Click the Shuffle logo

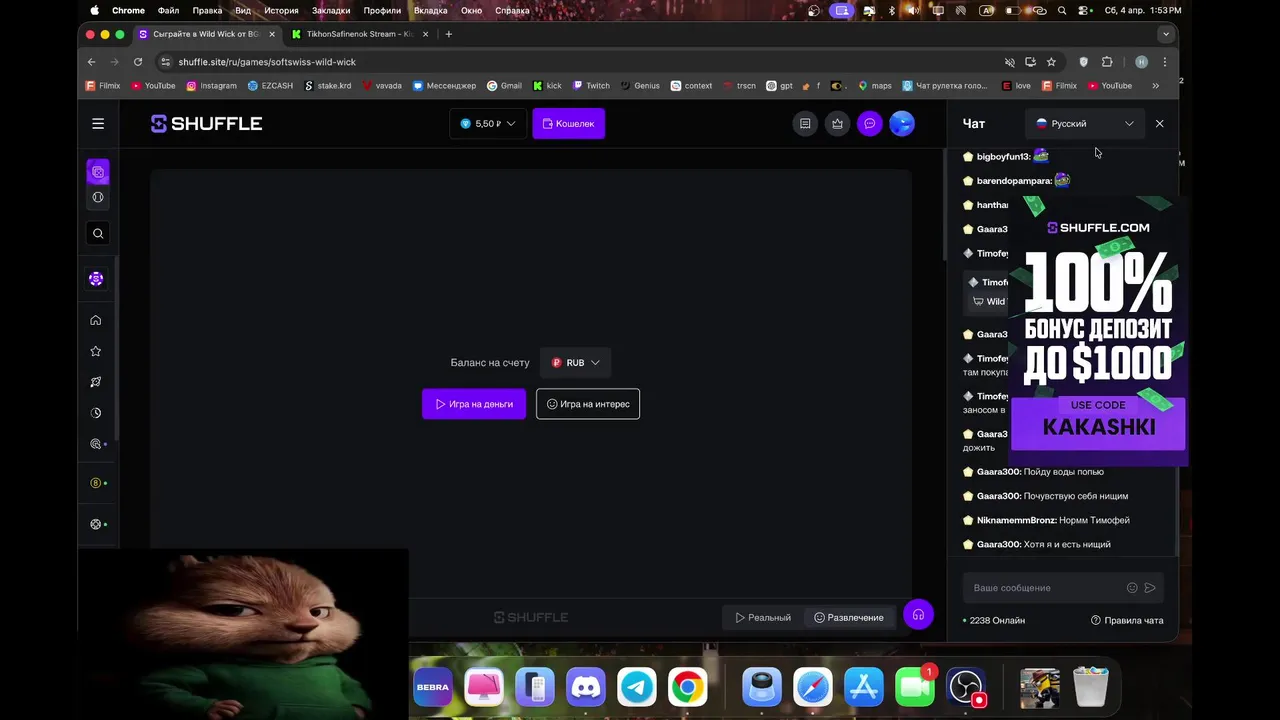click(x=206, y=124)
